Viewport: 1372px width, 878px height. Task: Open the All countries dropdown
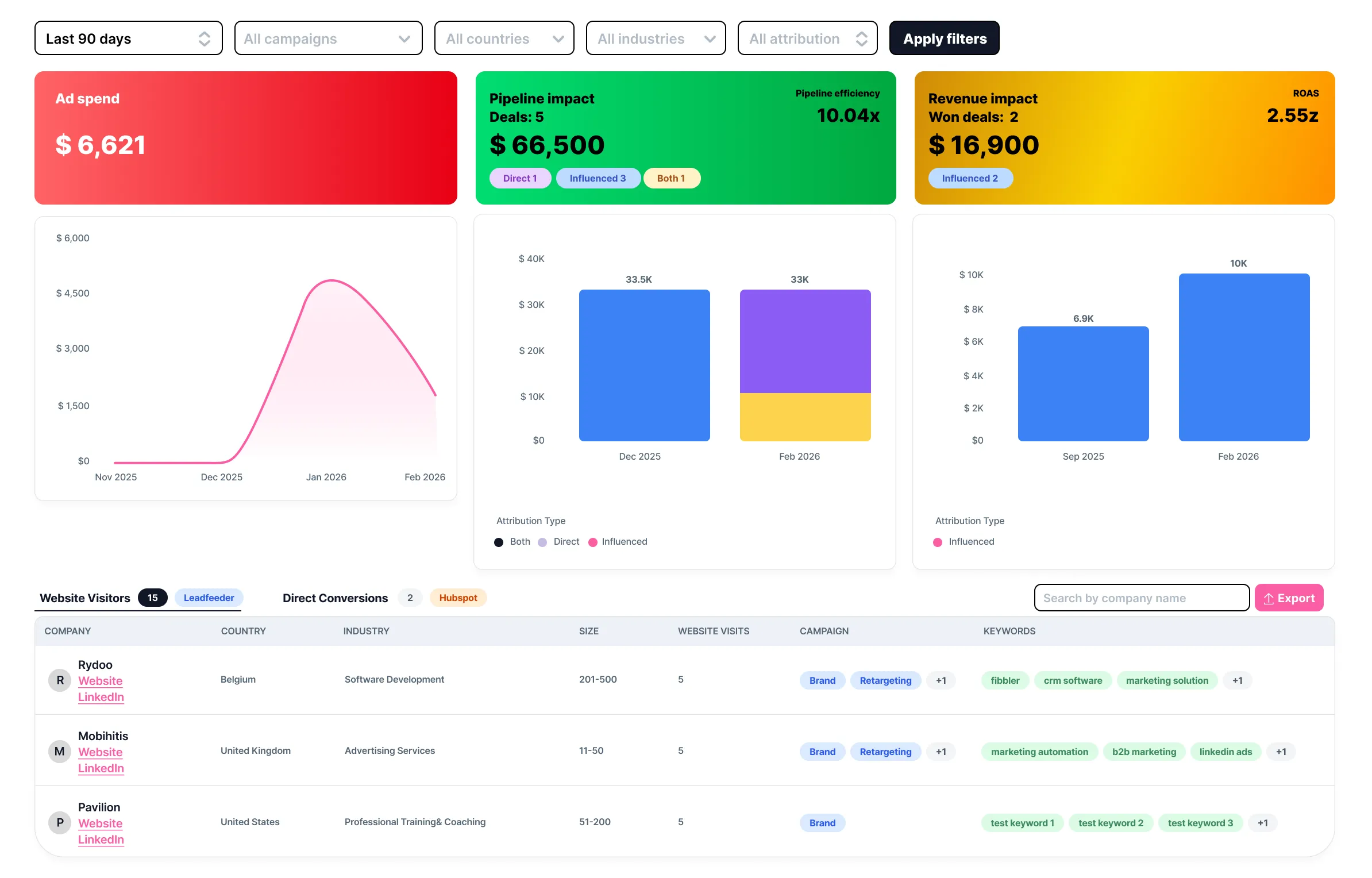pyautogui.click(x=504, y=38)
